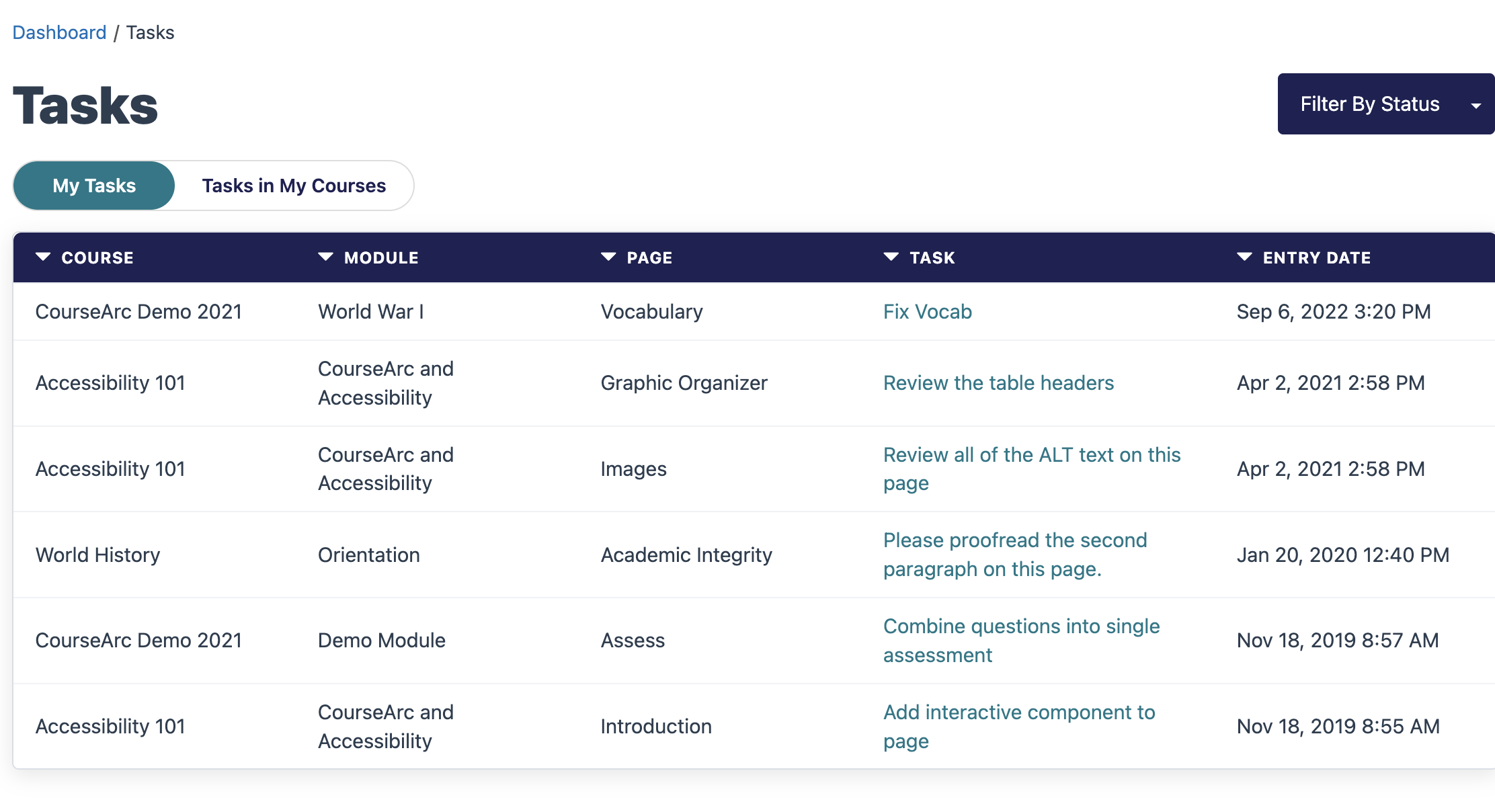Image resolution: width=1495 pixels, height=812 pixels.
Task: Sort table by ENTRY DATE column label
Action: (x=1317, y=257)
